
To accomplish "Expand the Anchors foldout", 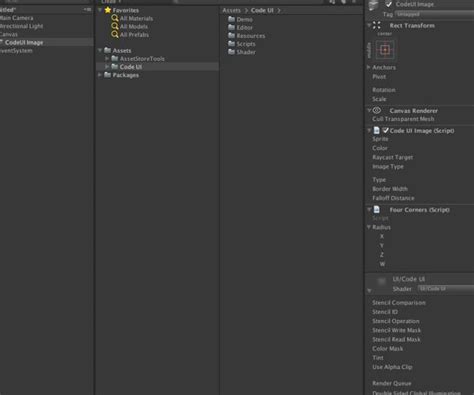I will [x=369, y=67].
